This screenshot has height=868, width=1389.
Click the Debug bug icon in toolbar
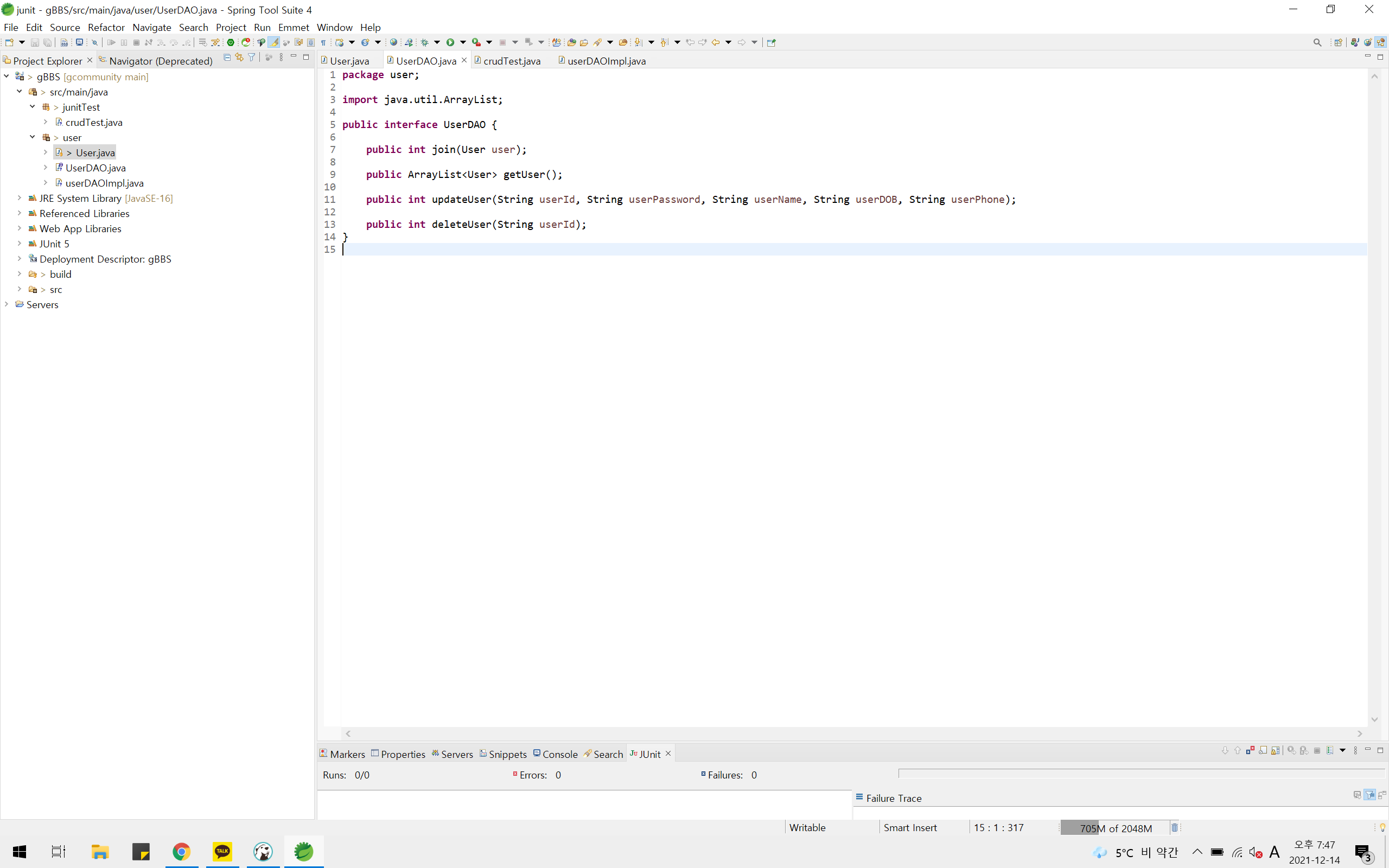(x=425, y=42)
